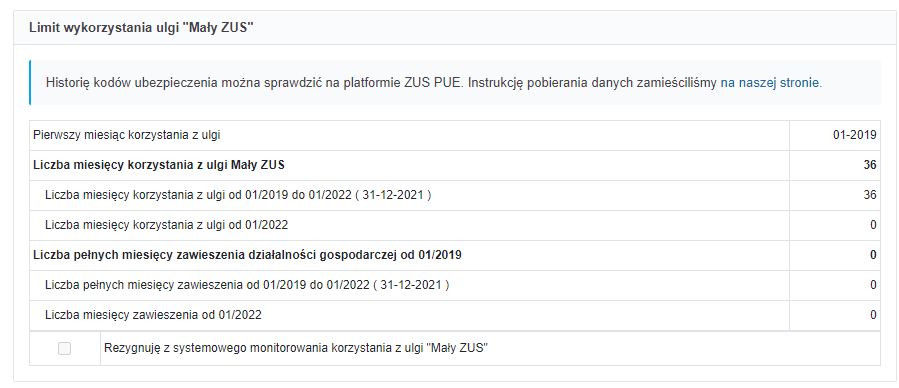
Task: Select 'Liczba miesięcy zawieszenia od 01/2022' label
Action: [x=153, y=315]
